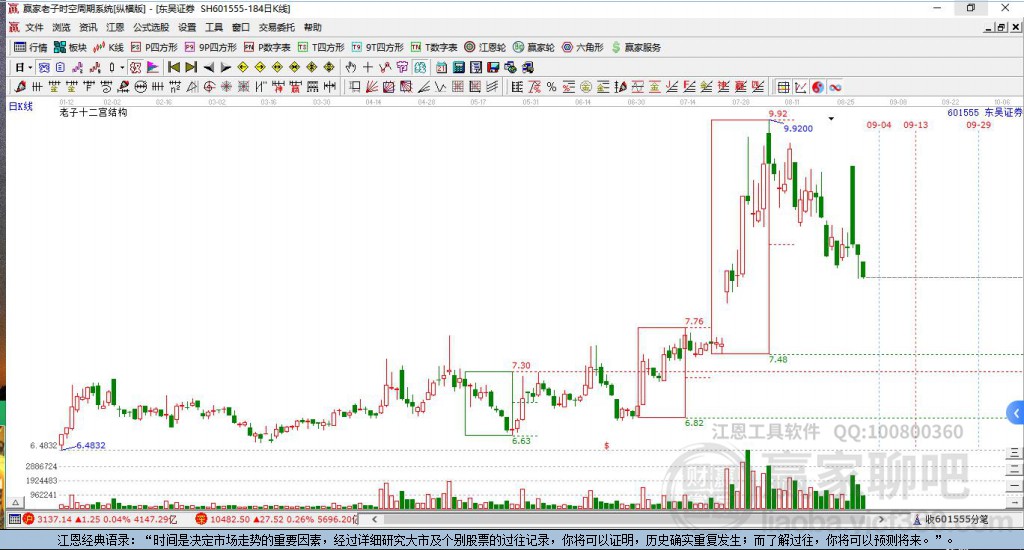Click stock code 601555 东吴证券 label
1024x550 pixels.
click(x=984, y=112)
